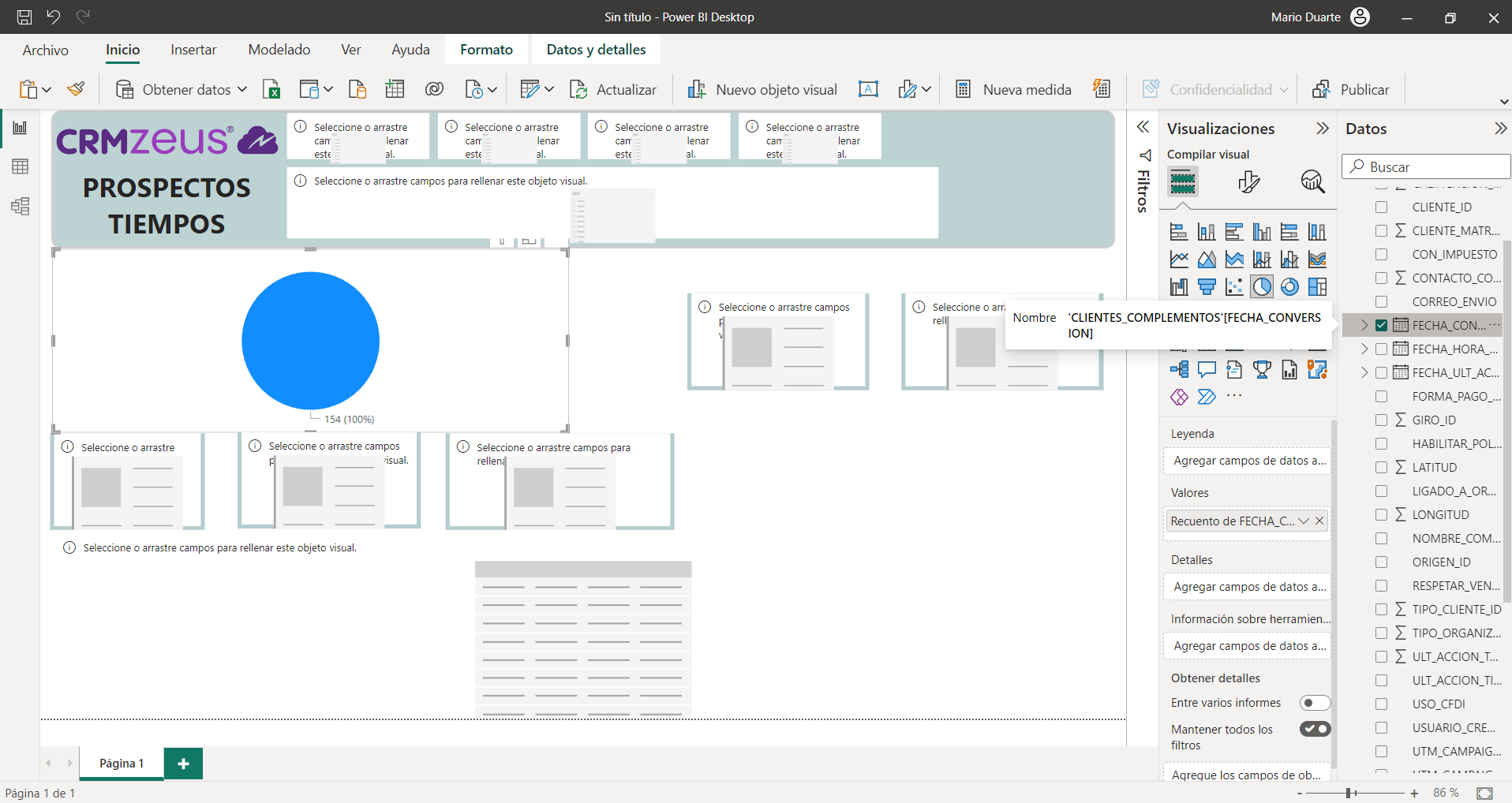
Task: Collapse the Datos pane
Action: 1500,129
